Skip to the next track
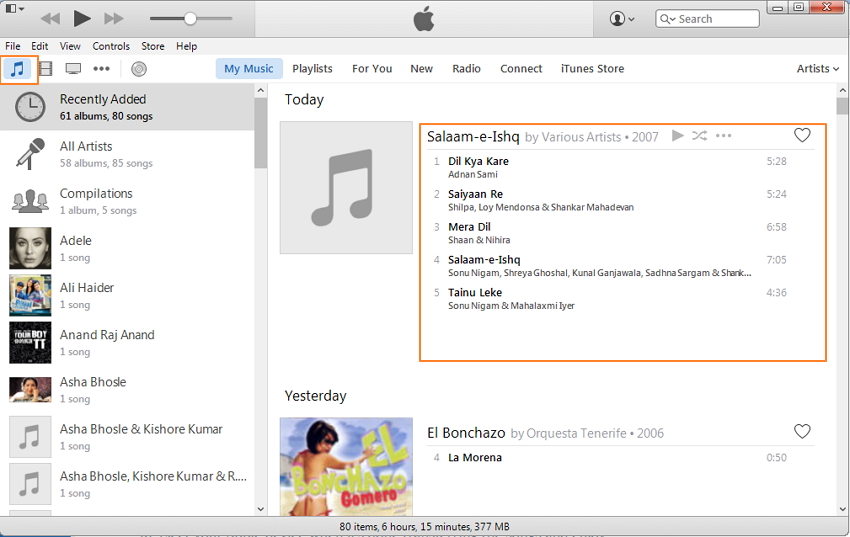 (x=114, y=19)
